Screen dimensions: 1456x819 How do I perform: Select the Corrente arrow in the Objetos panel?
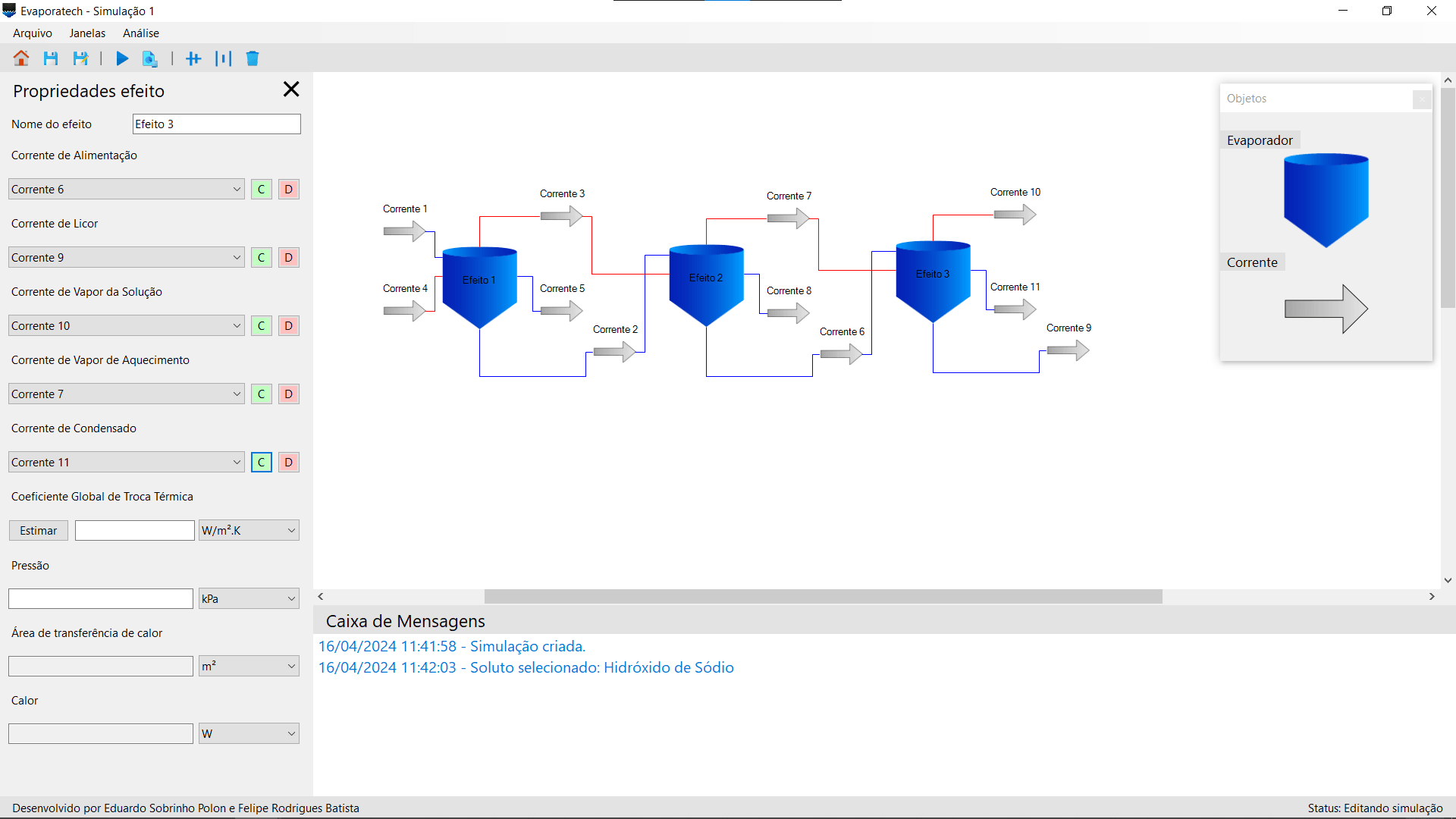point(1326,308)
